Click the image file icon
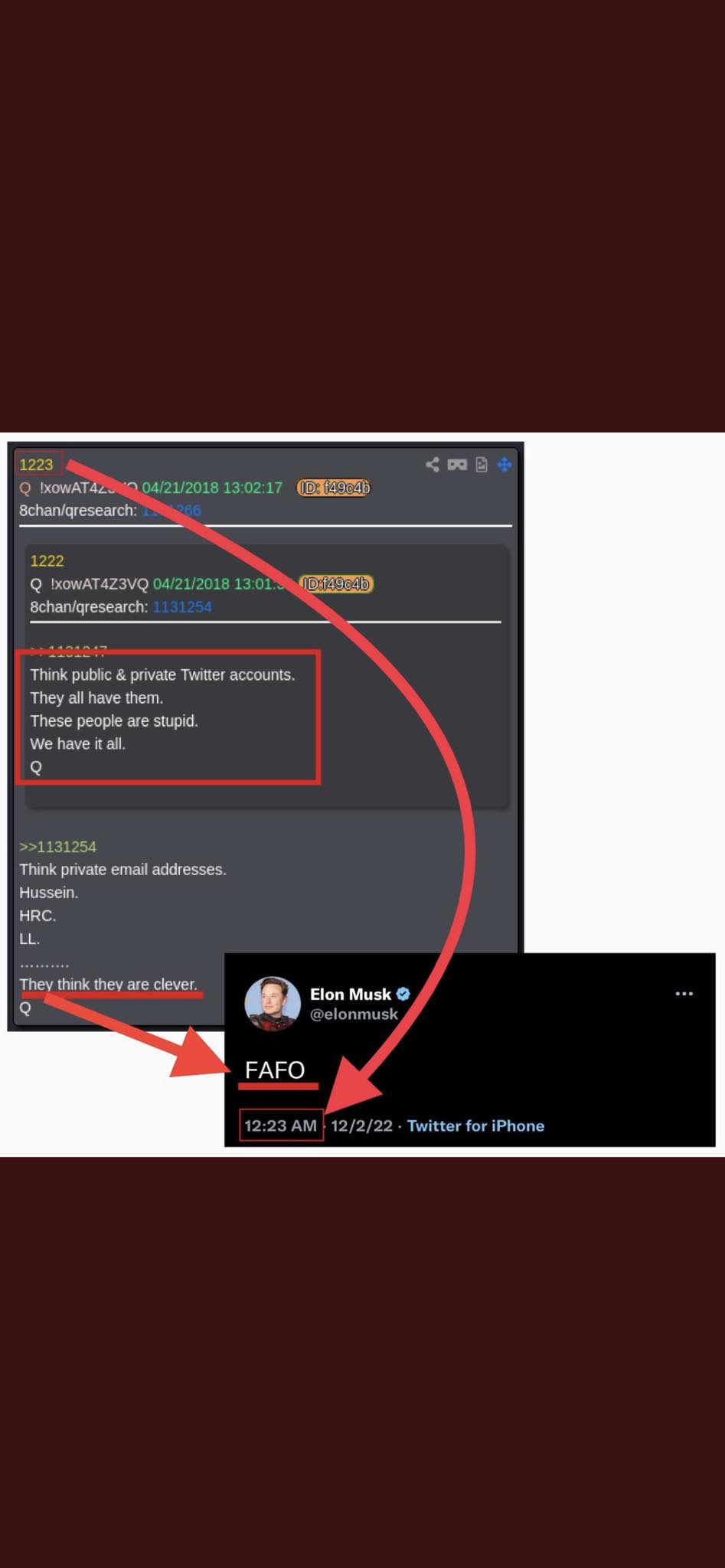 pos(482,465)
